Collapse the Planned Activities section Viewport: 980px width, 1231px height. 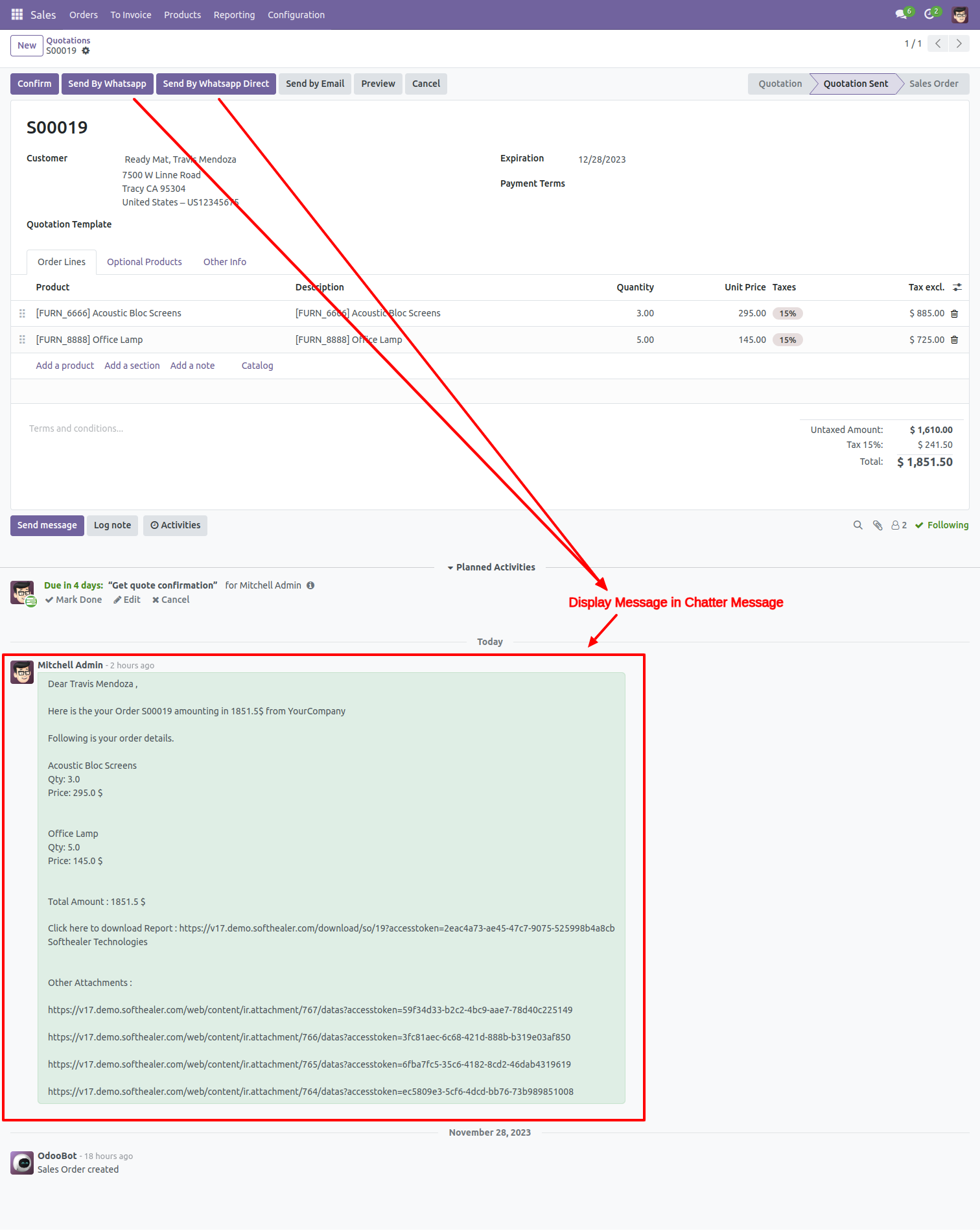491,567
